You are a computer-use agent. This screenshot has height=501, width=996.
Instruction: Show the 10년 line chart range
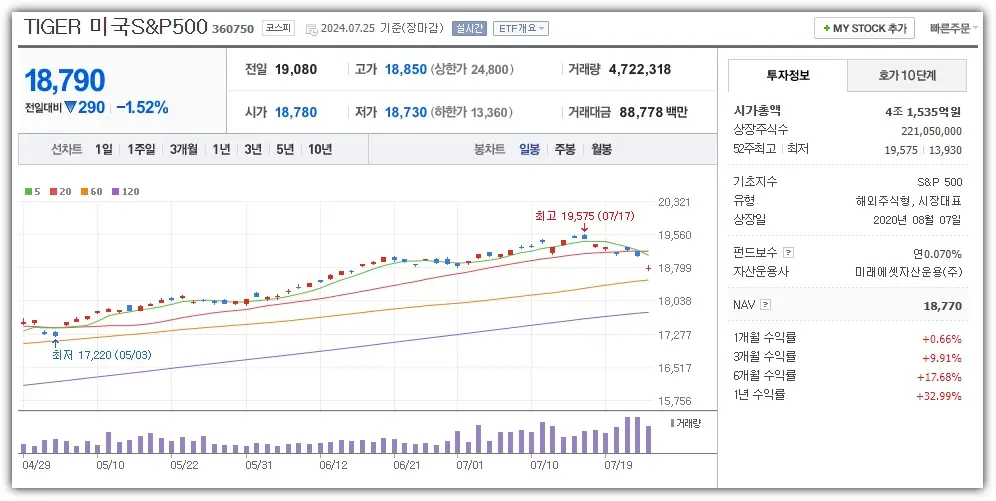pos(320,149)
